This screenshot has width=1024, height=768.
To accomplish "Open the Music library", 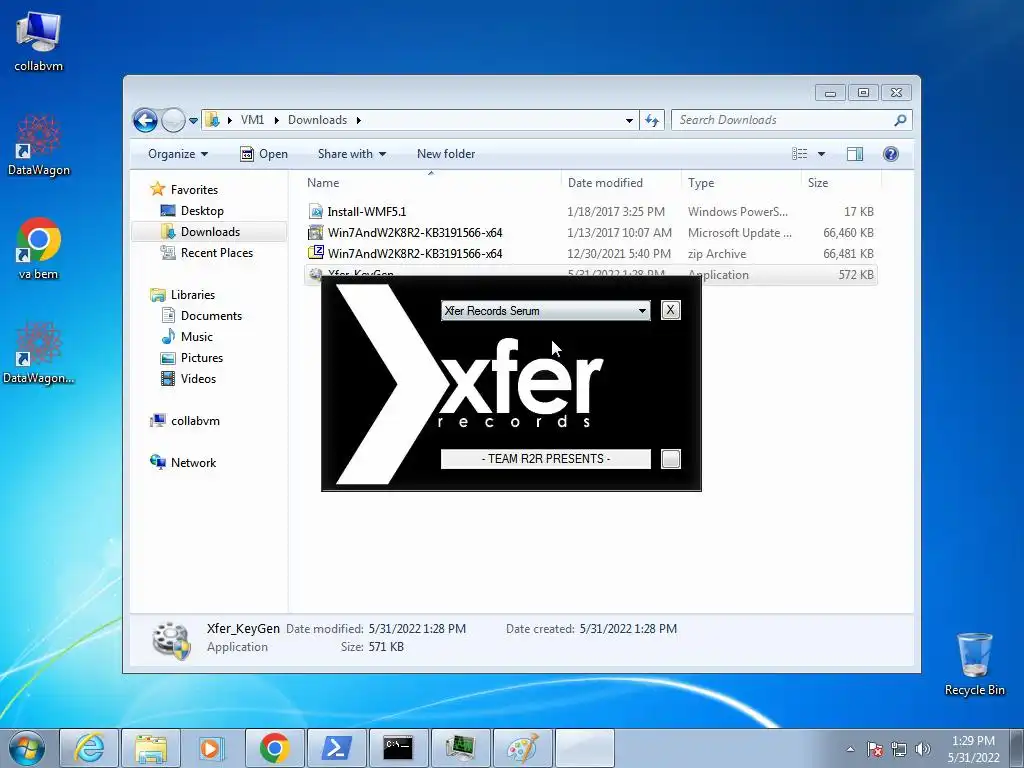I will tap(197, 336).
